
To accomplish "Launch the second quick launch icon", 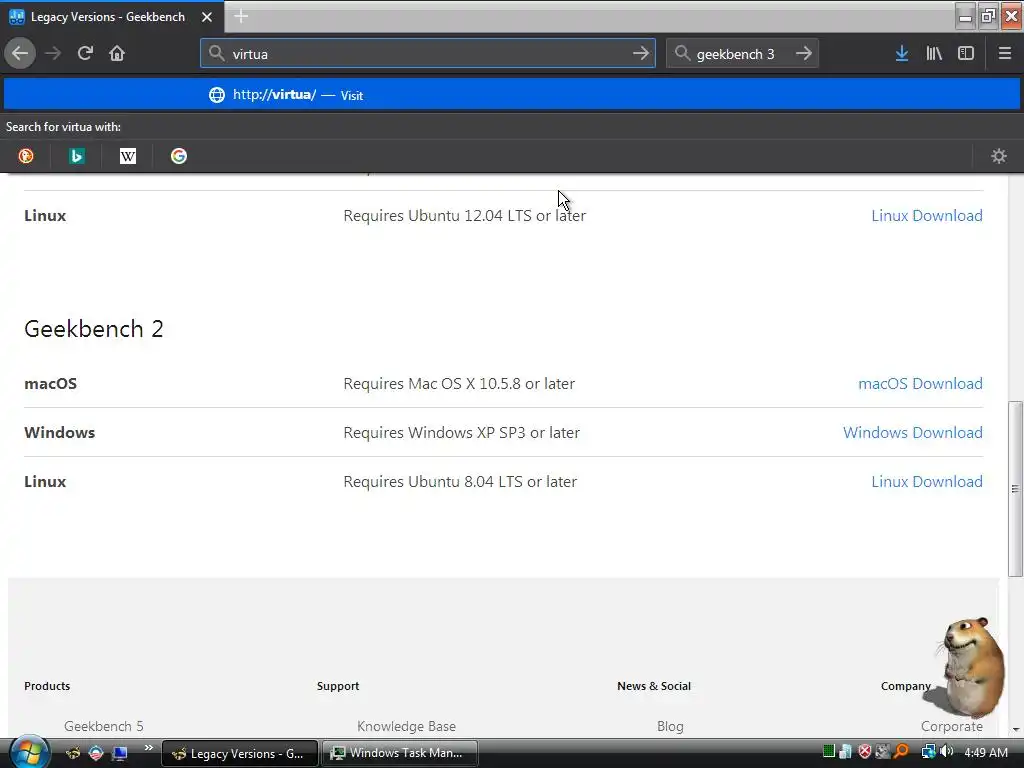I will (x=96, y=753).
